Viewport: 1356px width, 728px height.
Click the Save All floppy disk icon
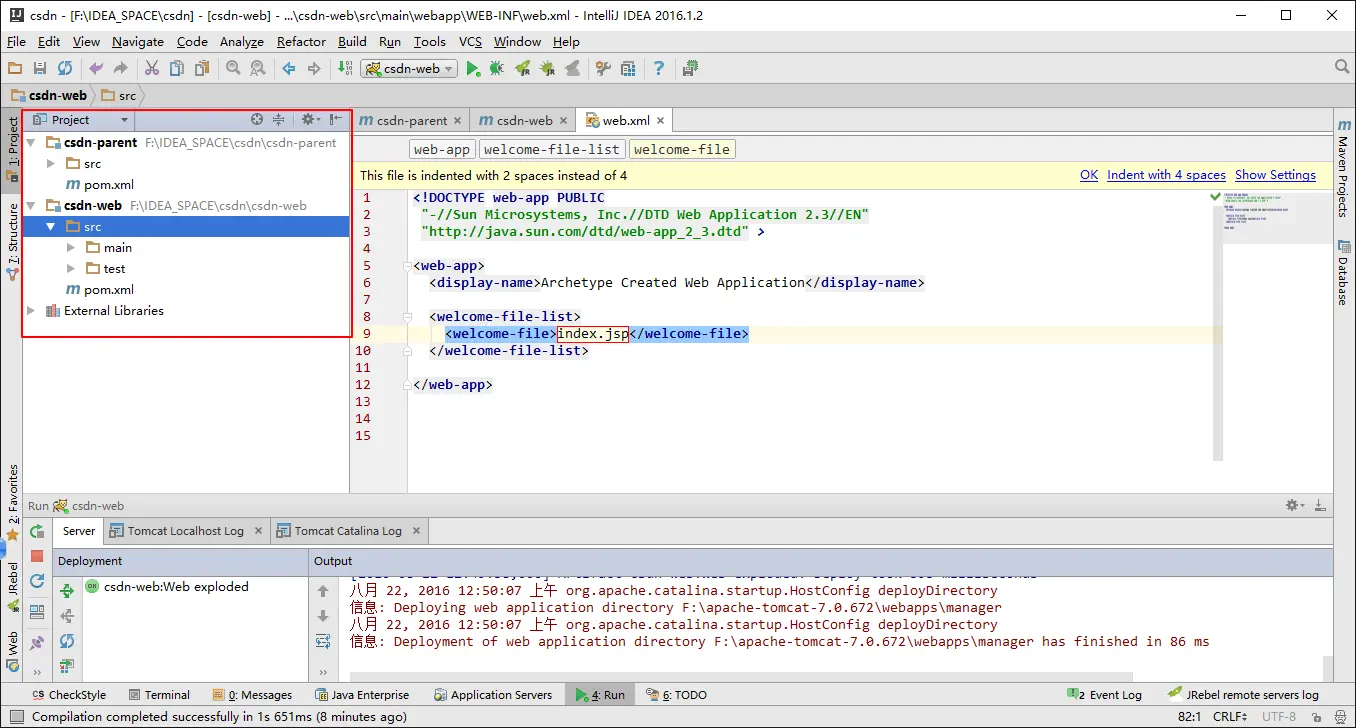click(x=40, y=69)
